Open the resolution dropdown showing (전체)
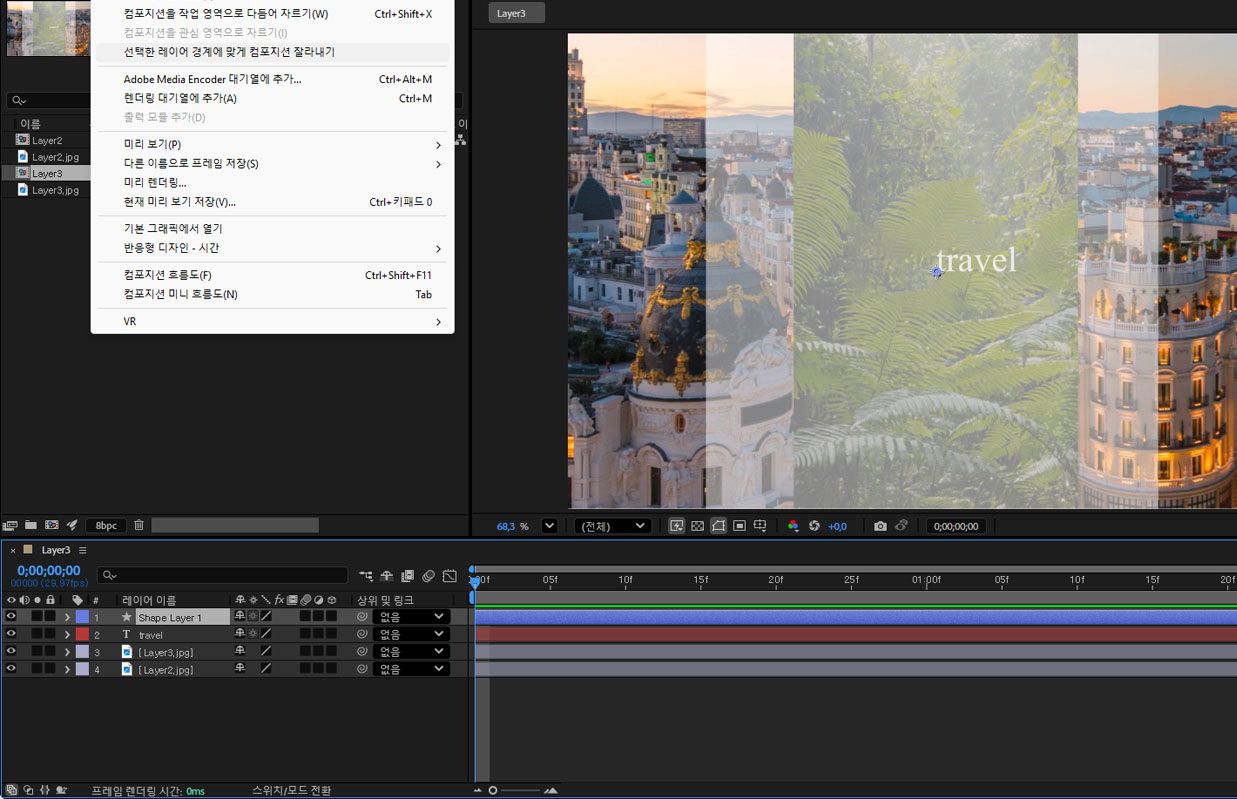 [613, 526]
